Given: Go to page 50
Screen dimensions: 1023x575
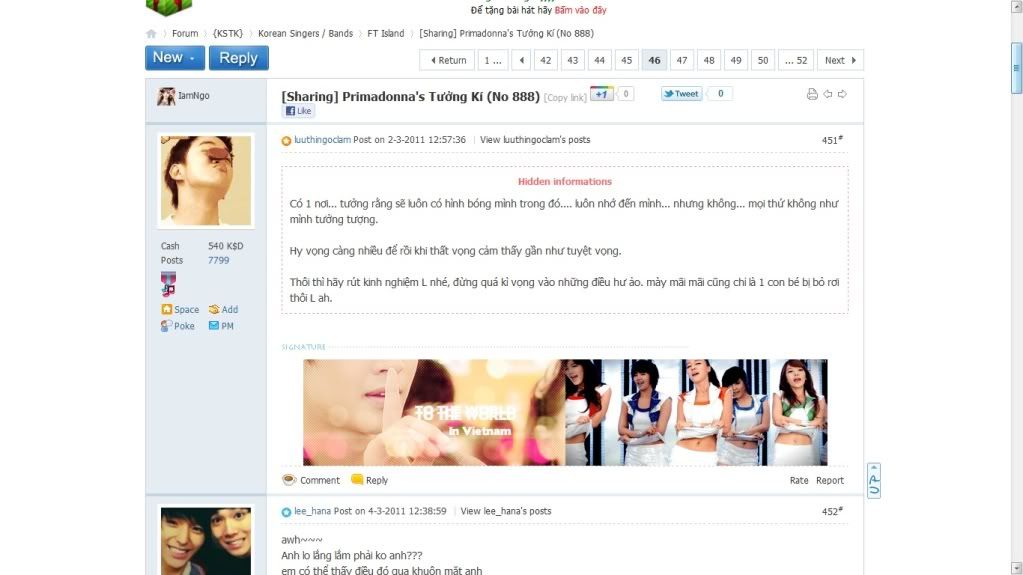Looking at the screenshot, I should point(763,60).
